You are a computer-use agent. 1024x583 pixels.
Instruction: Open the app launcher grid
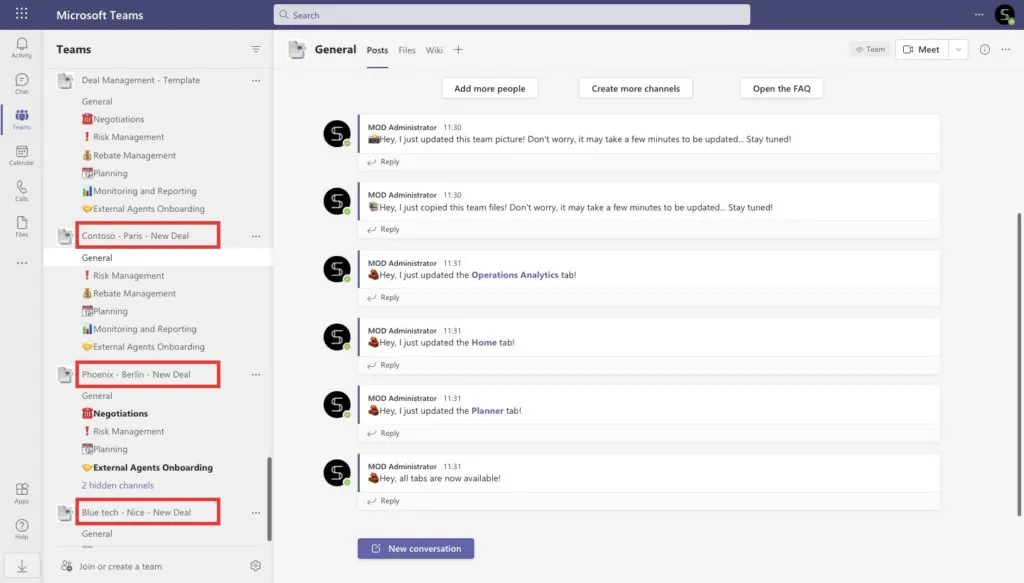coord(22,14)
